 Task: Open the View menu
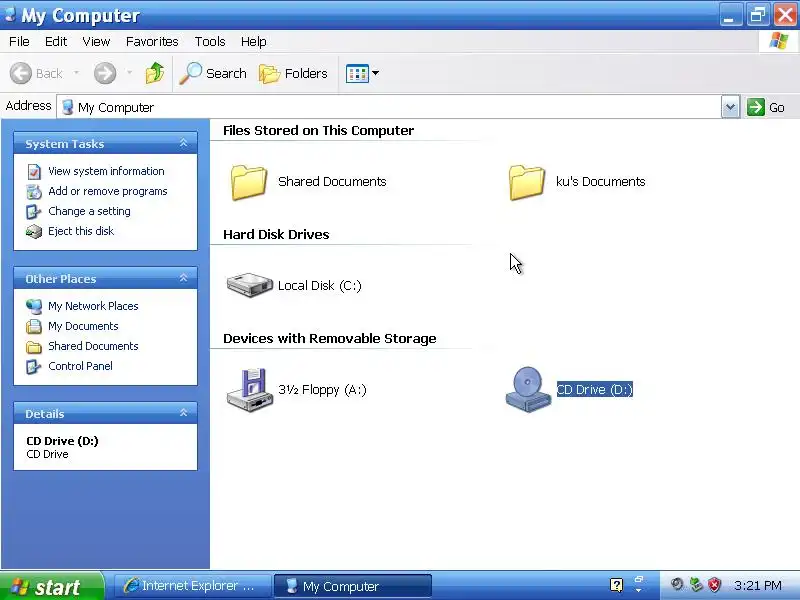click(x=96, y=41)
